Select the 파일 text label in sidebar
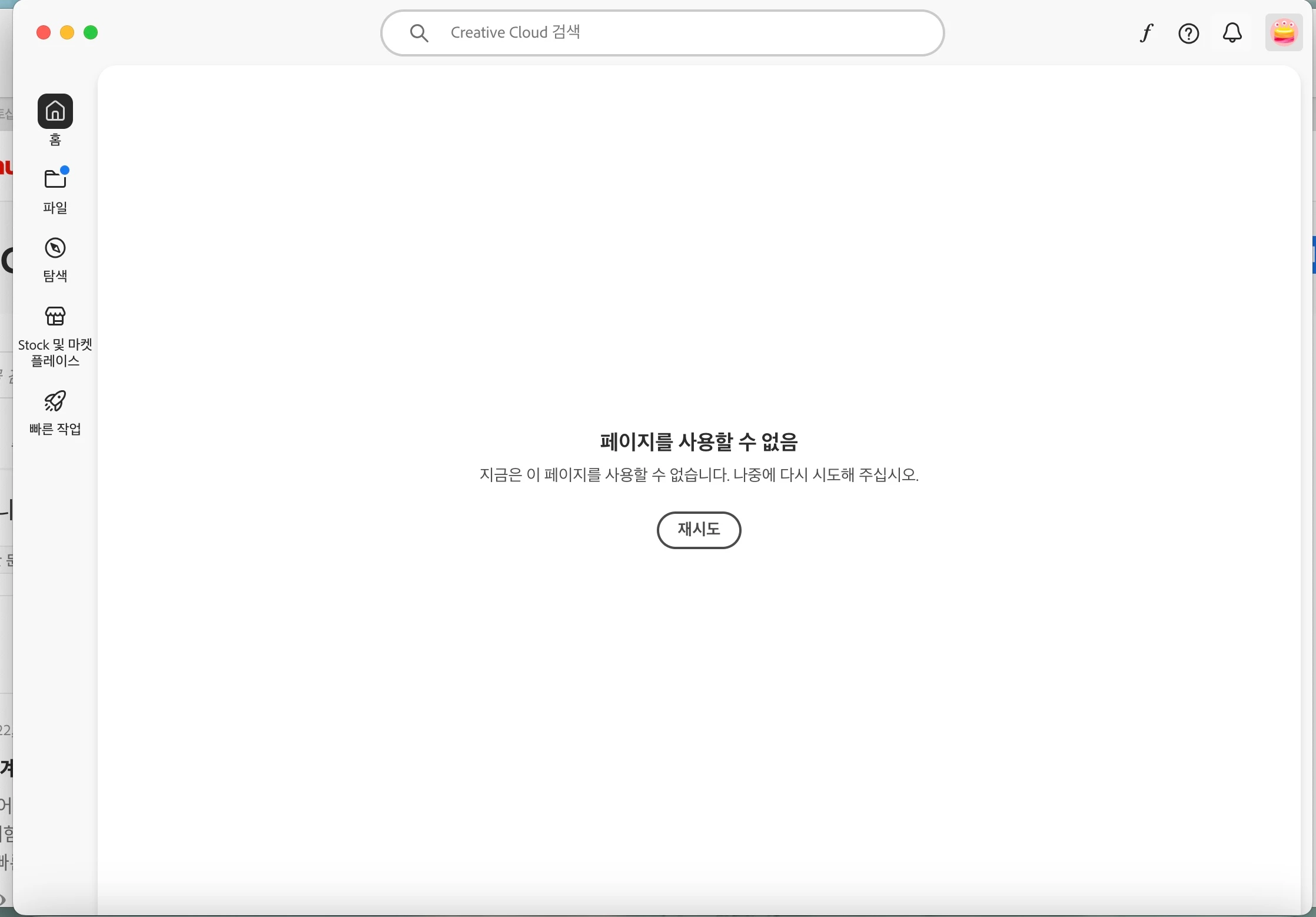 tap(55, 208)
